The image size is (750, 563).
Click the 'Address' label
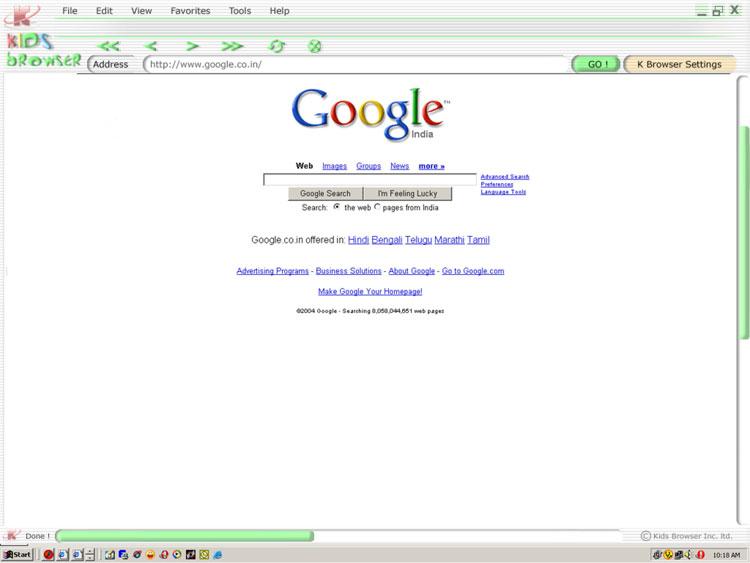click(x=110, y=64)
